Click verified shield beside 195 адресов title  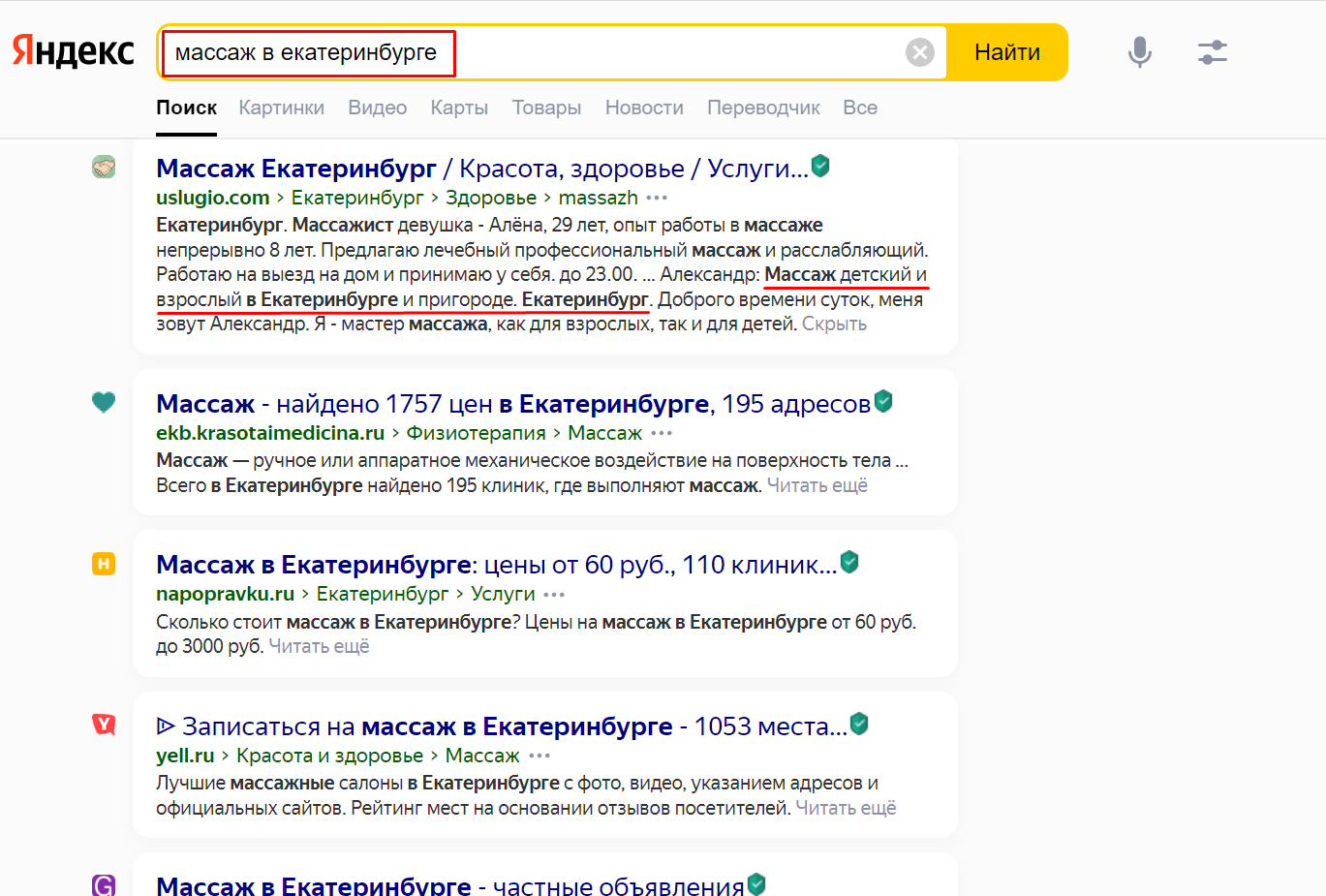coord(883,401)
